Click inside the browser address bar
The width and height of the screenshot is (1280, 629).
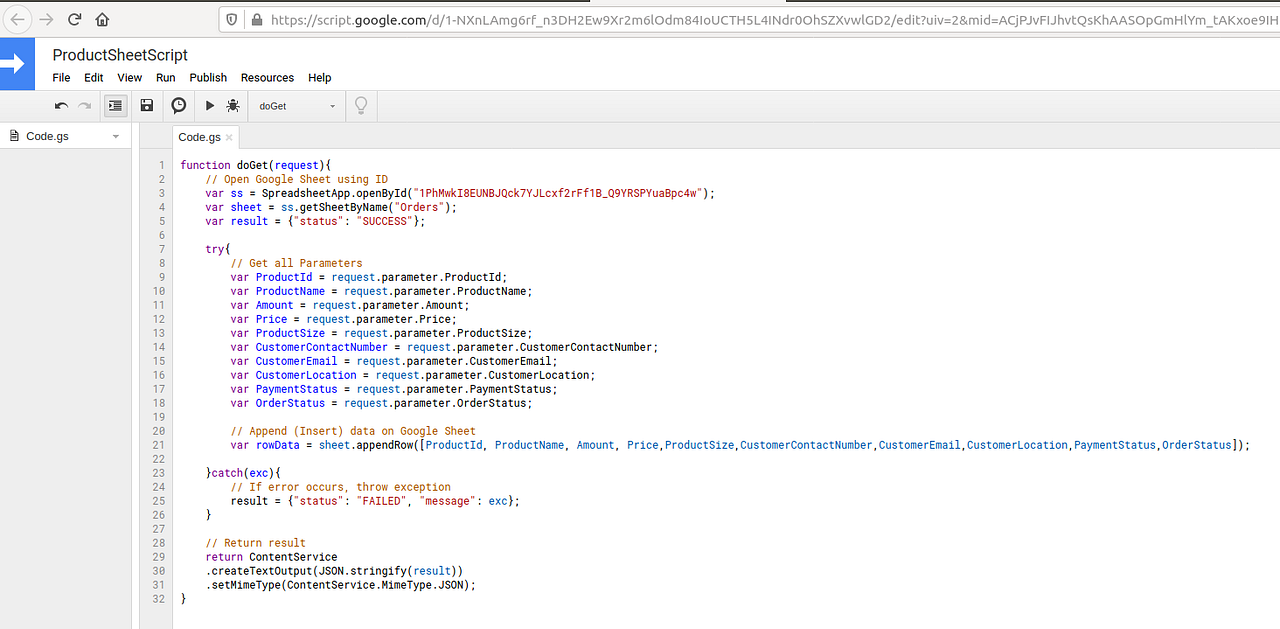tap(600, 18)
